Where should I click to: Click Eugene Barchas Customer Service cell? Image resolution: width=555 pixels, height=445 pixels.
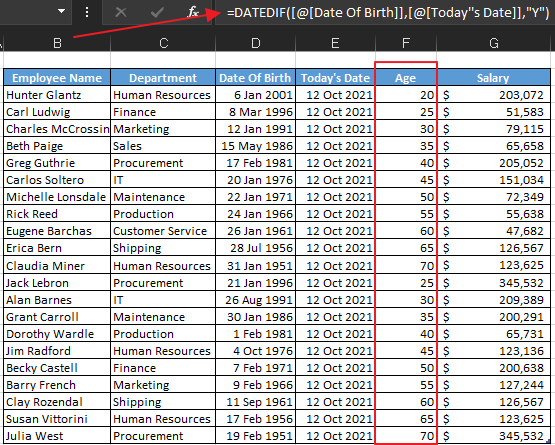pyautogui.click(x=163, y=231)
